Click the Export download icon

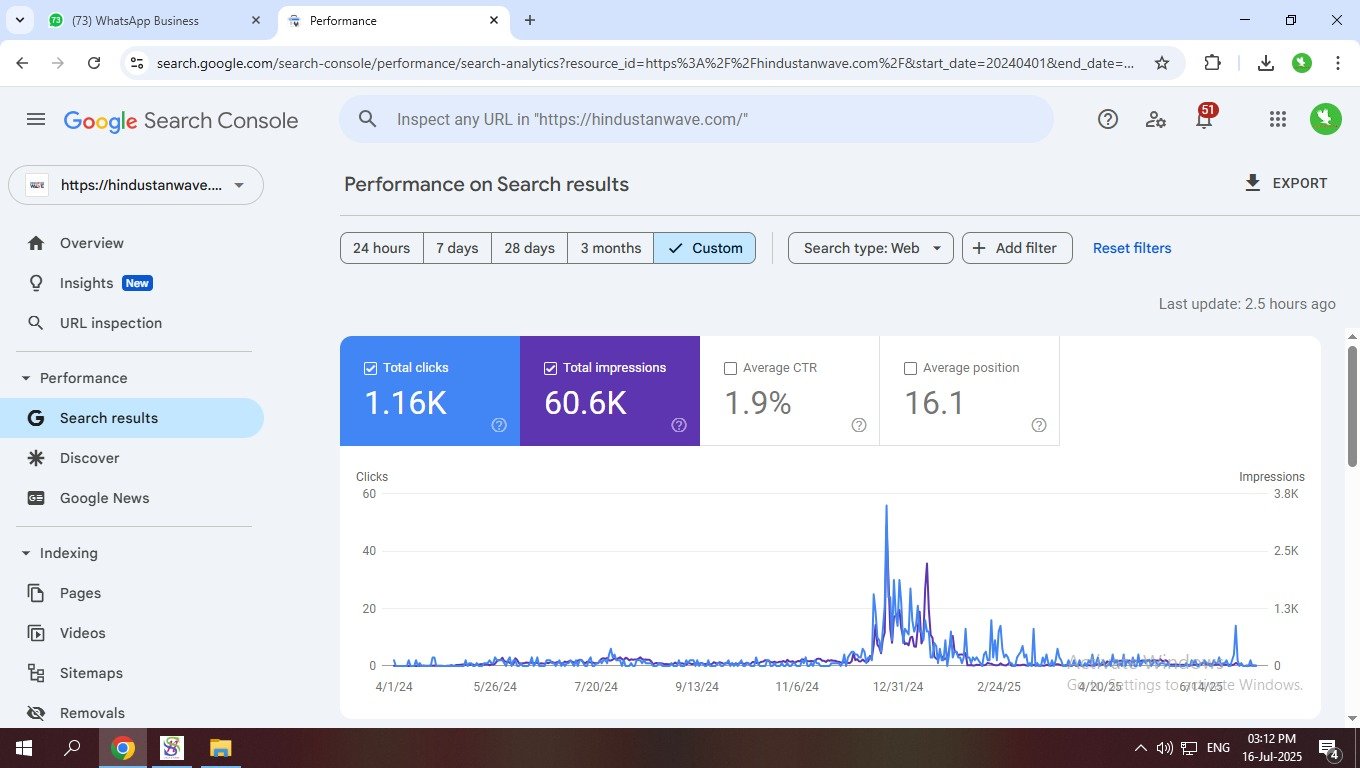point(1252,183)
